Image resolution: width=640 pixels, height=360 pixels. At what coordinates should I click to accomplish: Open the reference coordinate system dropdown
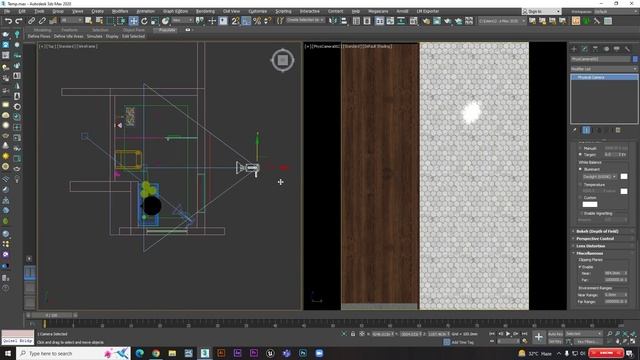coord(182,20)
